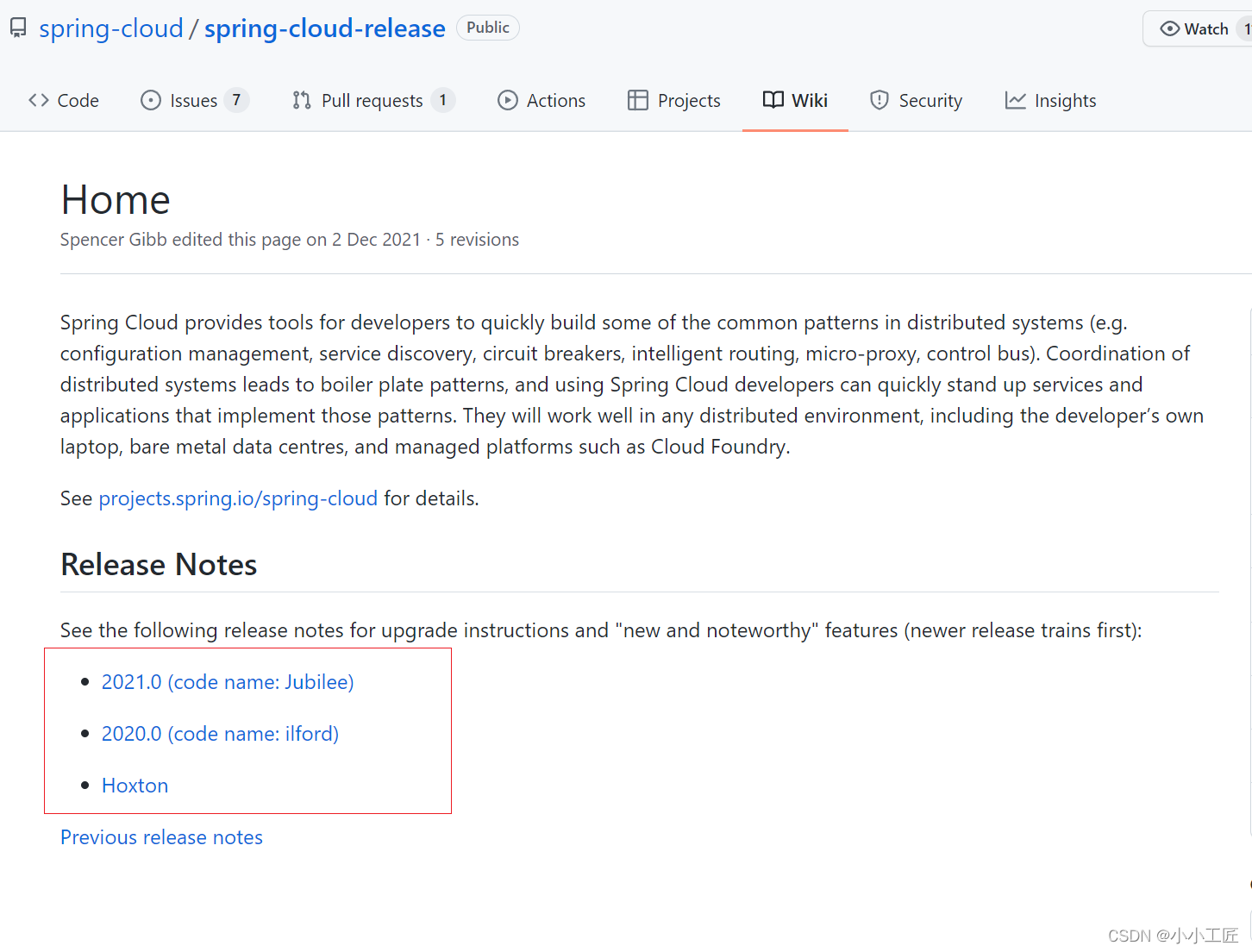The image size is (1252, 952).
Task: Open the Issues tab label
Action: 193,101
